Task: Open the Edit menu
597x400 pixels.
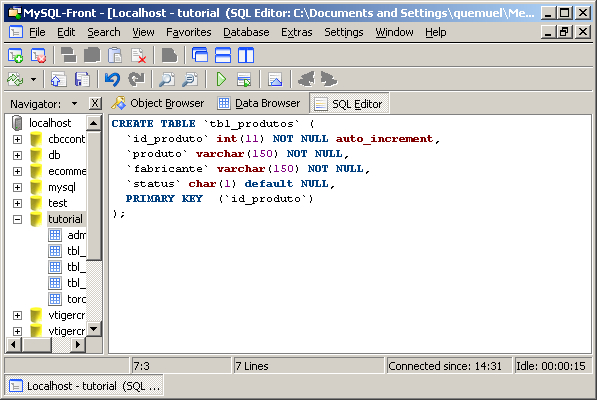Action: [66, 32]
